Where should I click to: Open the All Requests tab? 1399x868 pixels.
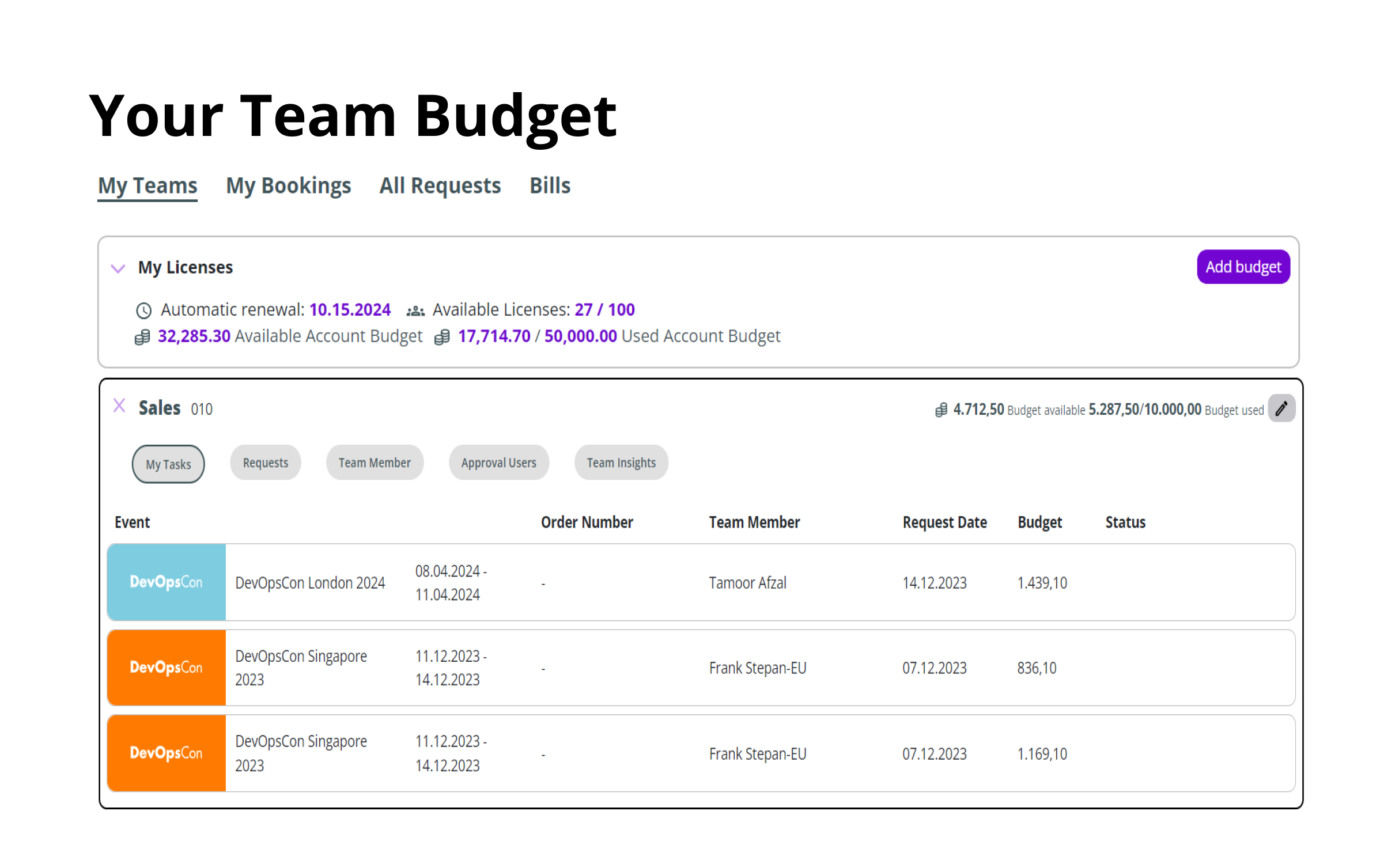[440, 186]
